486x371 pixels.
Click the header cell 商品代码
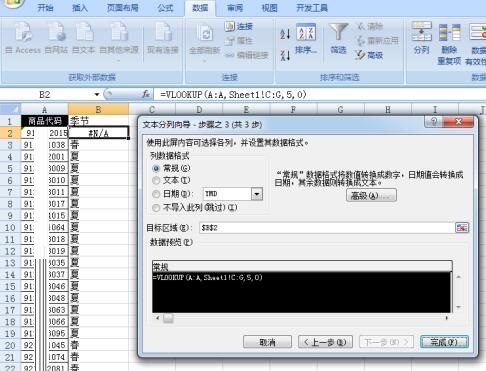coord(45,121)
